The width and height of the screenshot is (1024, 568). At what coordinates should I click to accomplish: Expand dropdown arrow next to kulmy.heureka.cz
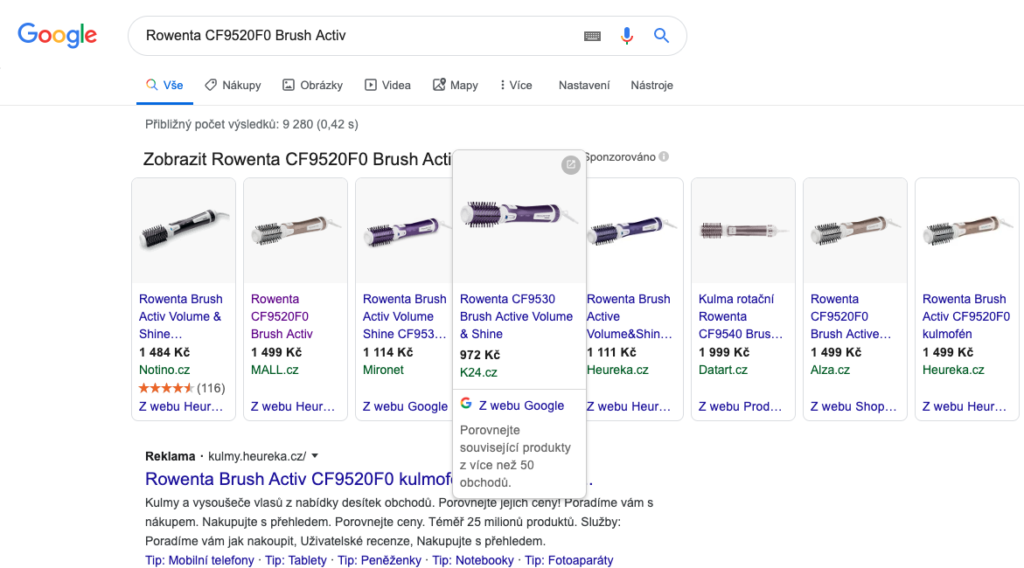315,456
